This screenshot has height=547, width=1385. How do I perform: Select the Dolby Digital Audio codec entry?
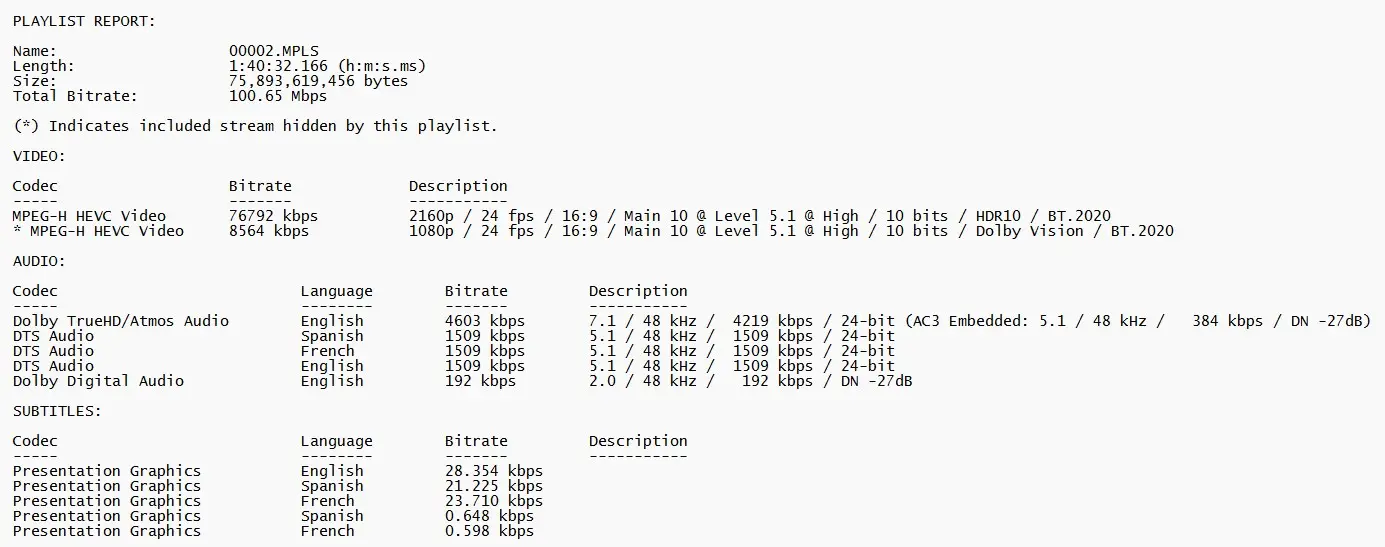(98, 381)
